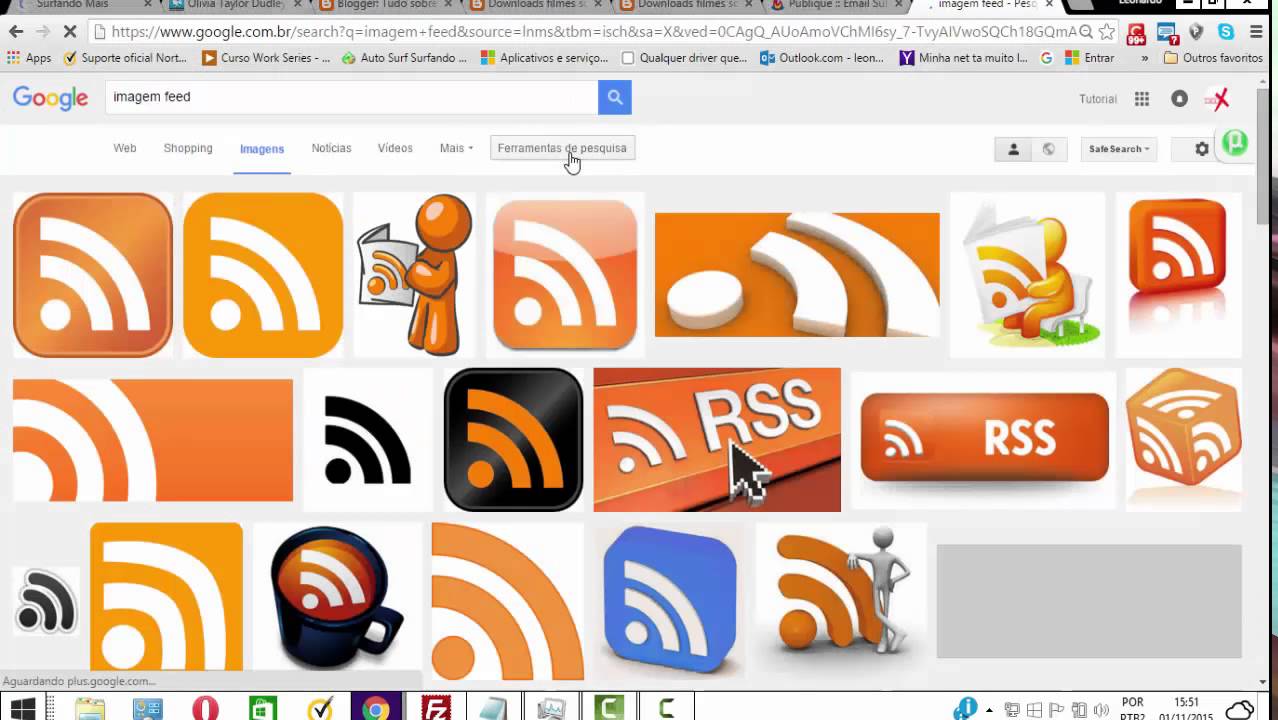Screen dimensions: 1278x720
Task: Switch to the Shopping search tab
Action: pyautogui.click(x=188, y=148)
